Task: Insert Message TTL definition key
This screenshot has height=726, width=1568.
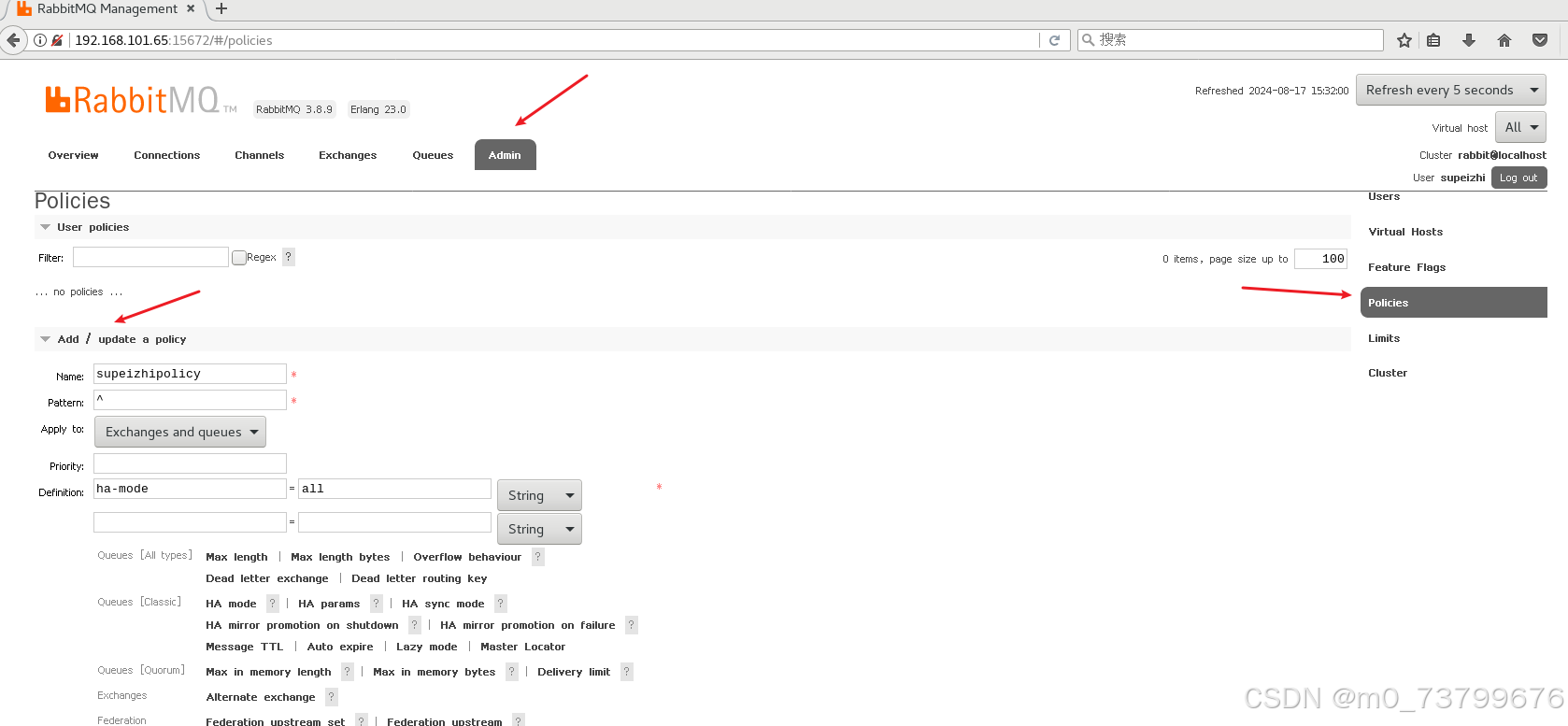Action: click(244, 647)
